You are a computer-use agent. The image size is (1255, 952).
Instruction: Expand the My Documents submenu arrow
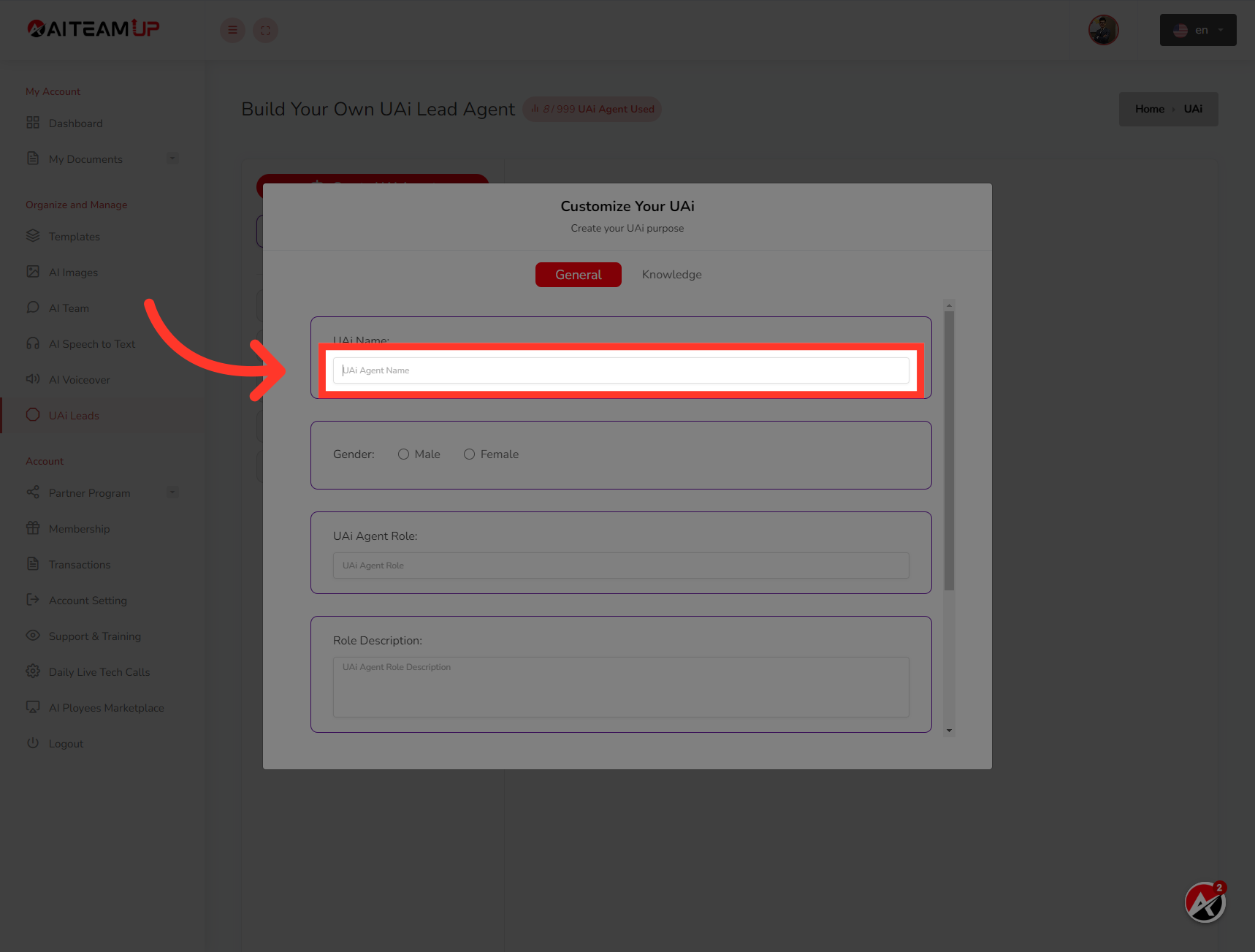172,158
